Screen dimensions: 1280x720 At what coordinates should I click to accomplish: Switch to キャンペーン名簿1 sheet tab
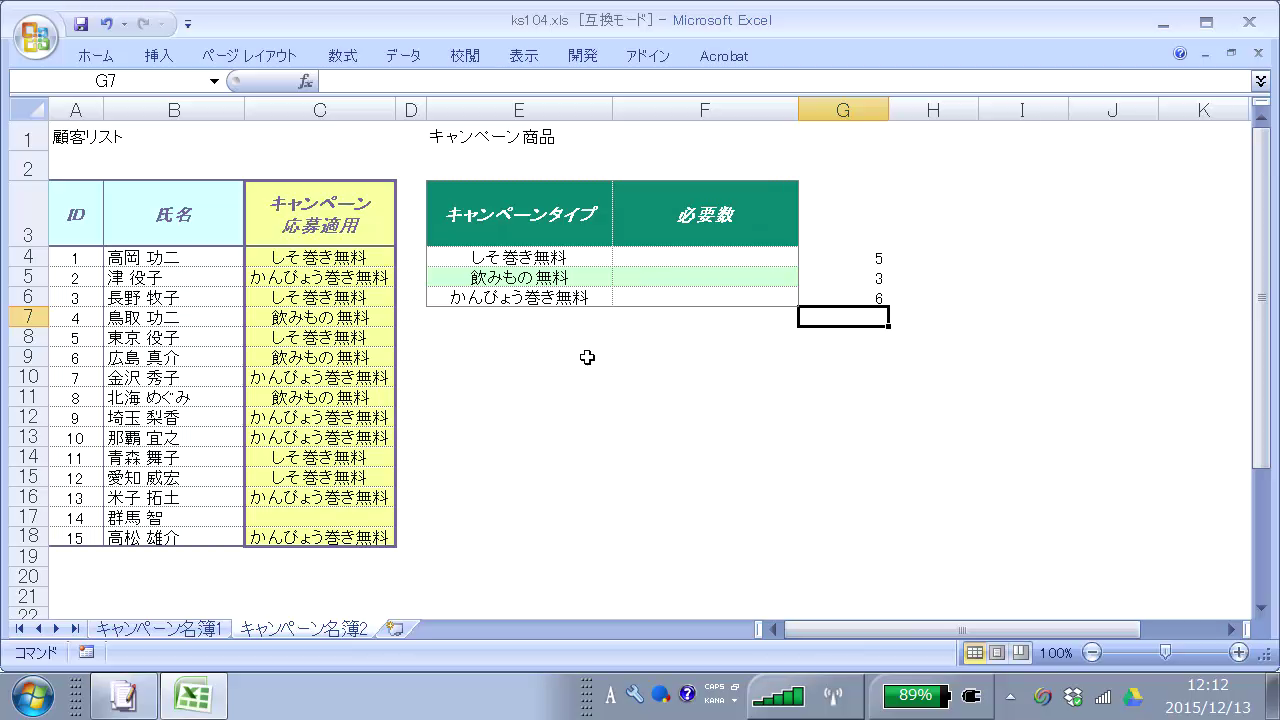click(x=160, y=629)
